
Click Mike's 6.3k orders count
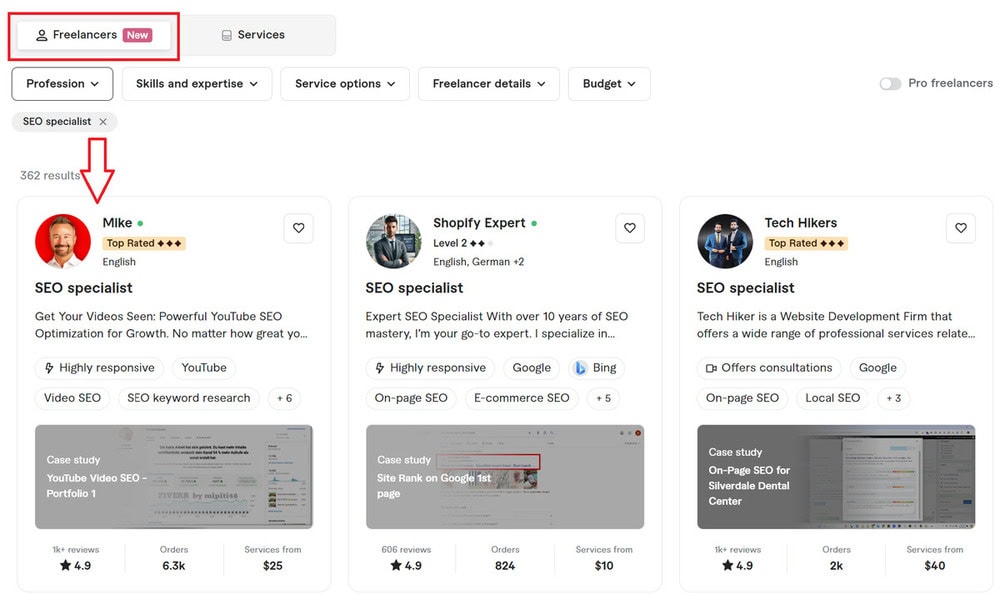(x=173, y=566)
